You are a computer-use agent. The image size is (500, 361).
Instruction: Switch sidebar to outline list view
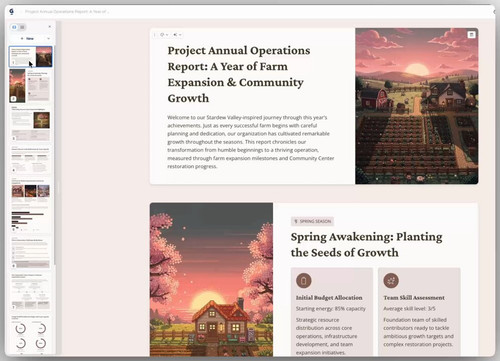(22, 27)
